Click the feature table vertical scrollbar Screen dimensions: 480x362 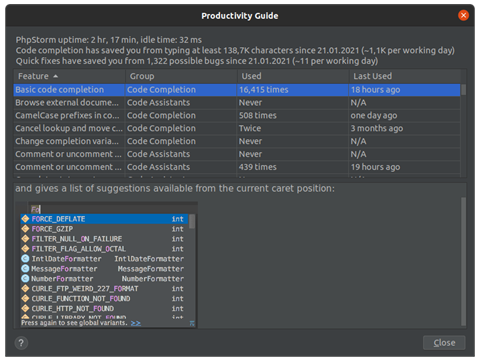(463, 130)
